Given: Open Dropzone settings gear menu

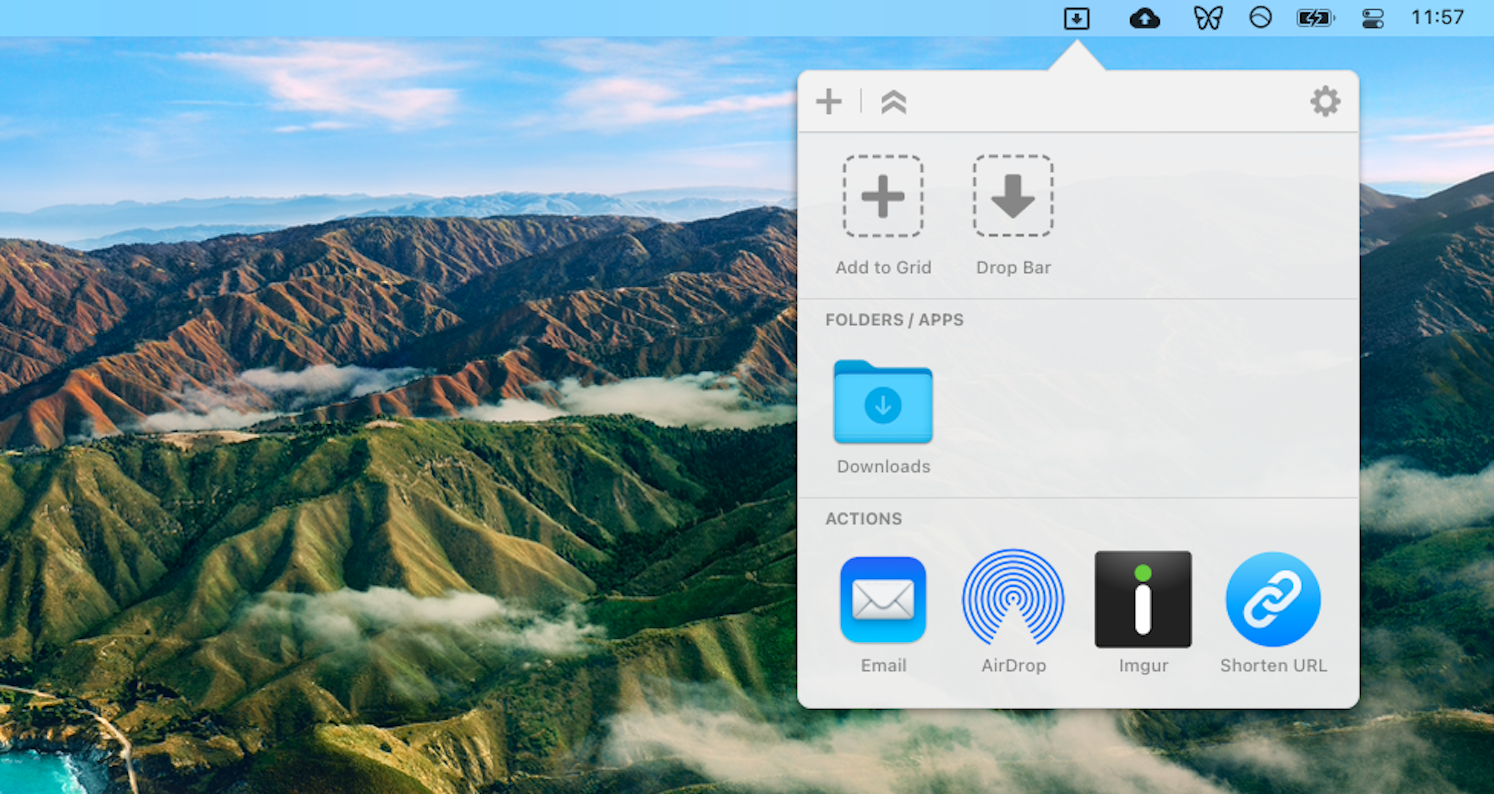Looking at the screenshot, I should pos(1325,101).
